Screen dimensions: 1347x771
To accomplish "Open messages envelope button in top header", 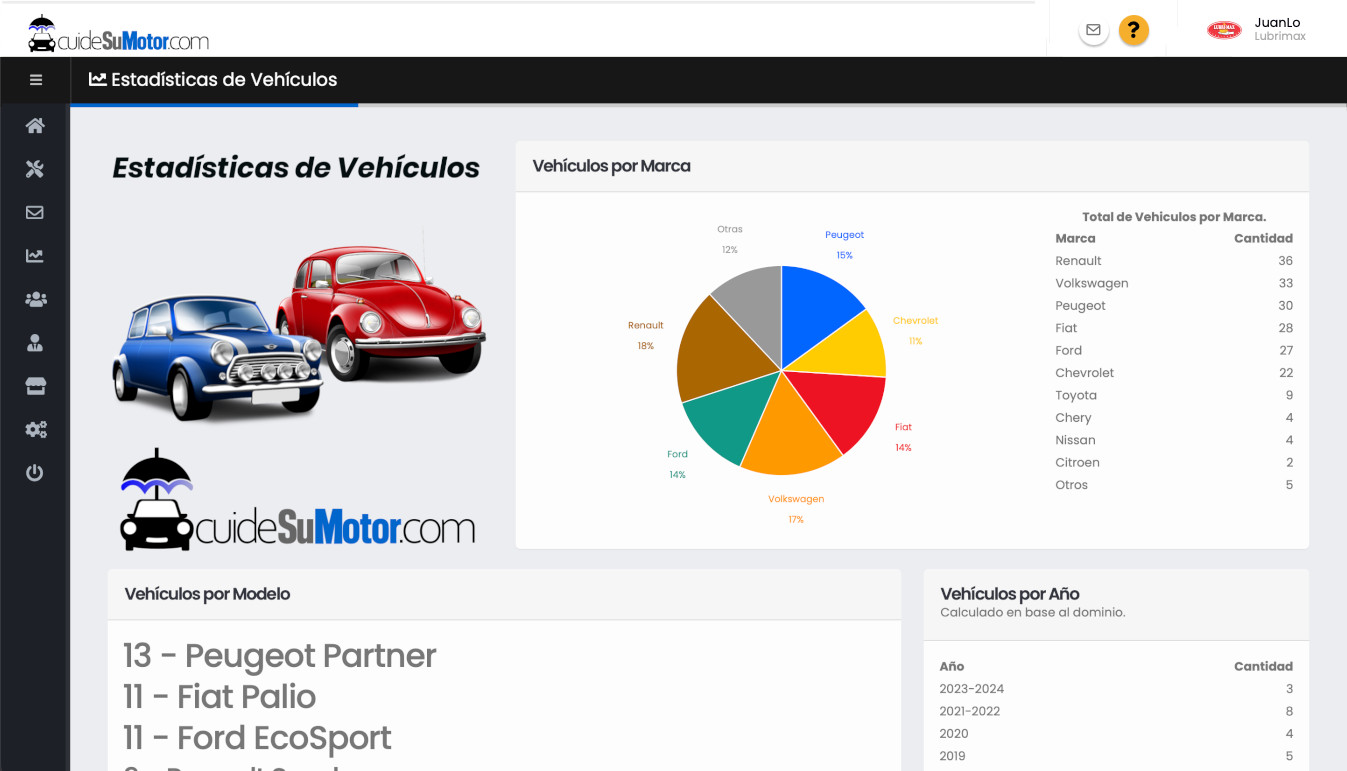I will point(1093,30).
